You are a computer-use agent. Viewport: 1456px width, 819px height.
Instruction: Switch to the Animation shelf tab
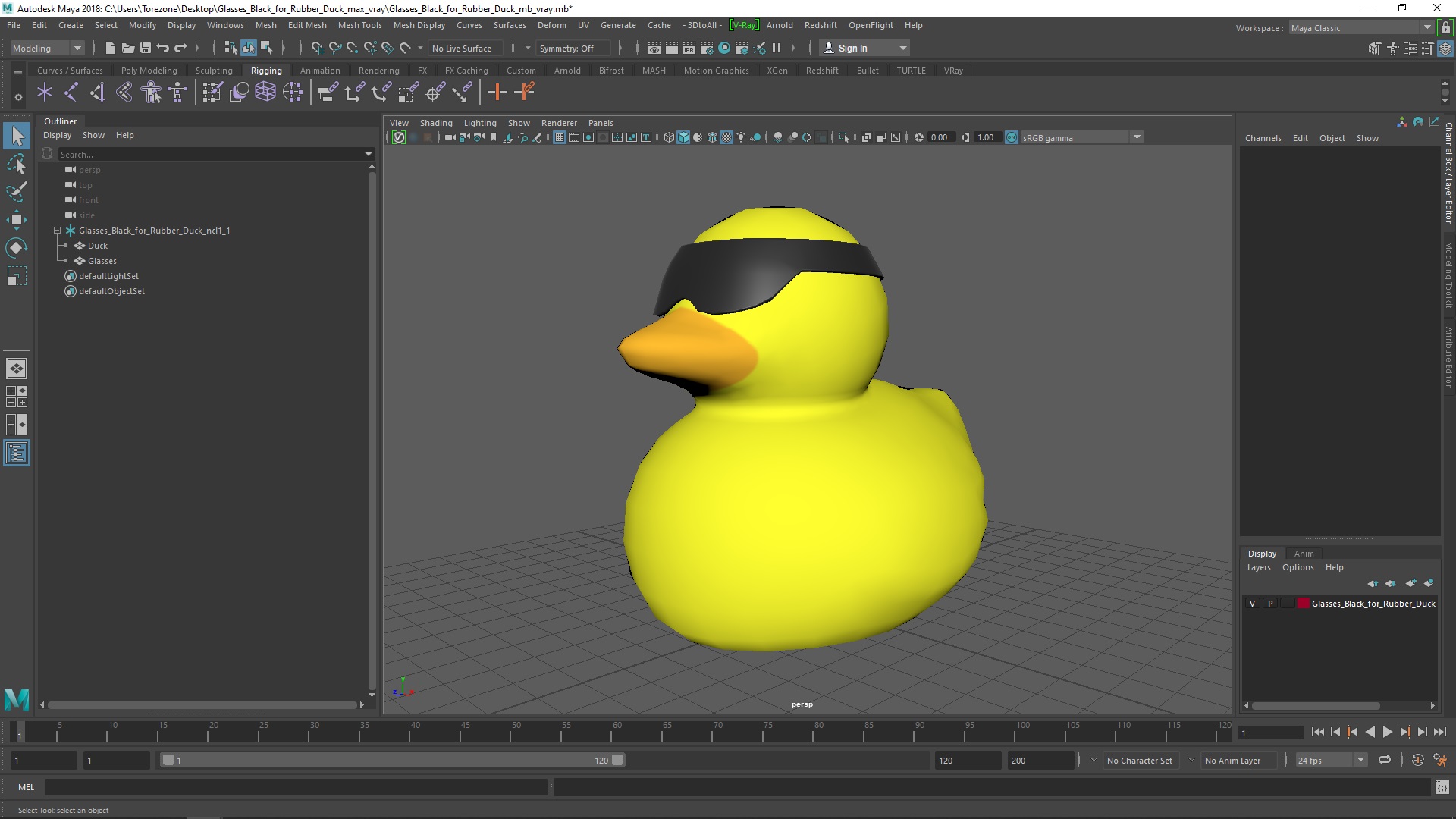[320, 71]
